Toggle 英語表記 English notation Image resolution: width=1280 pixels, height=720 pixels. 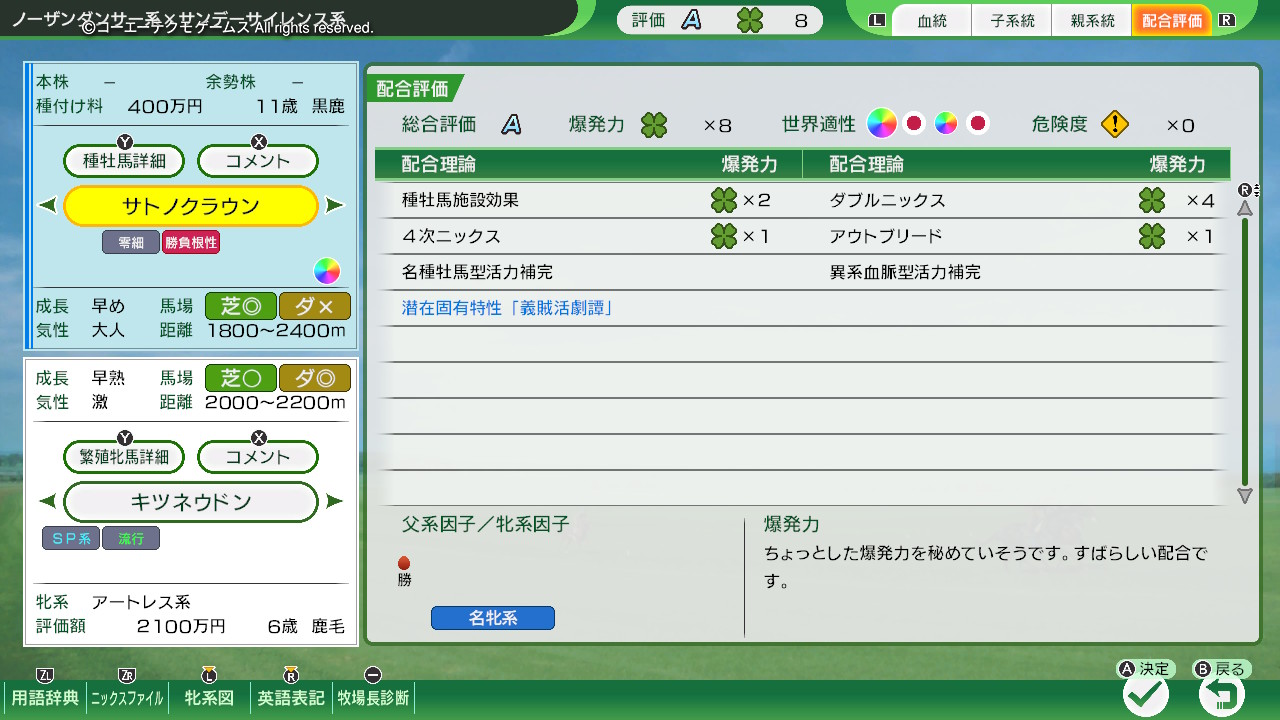pos(291,698)
